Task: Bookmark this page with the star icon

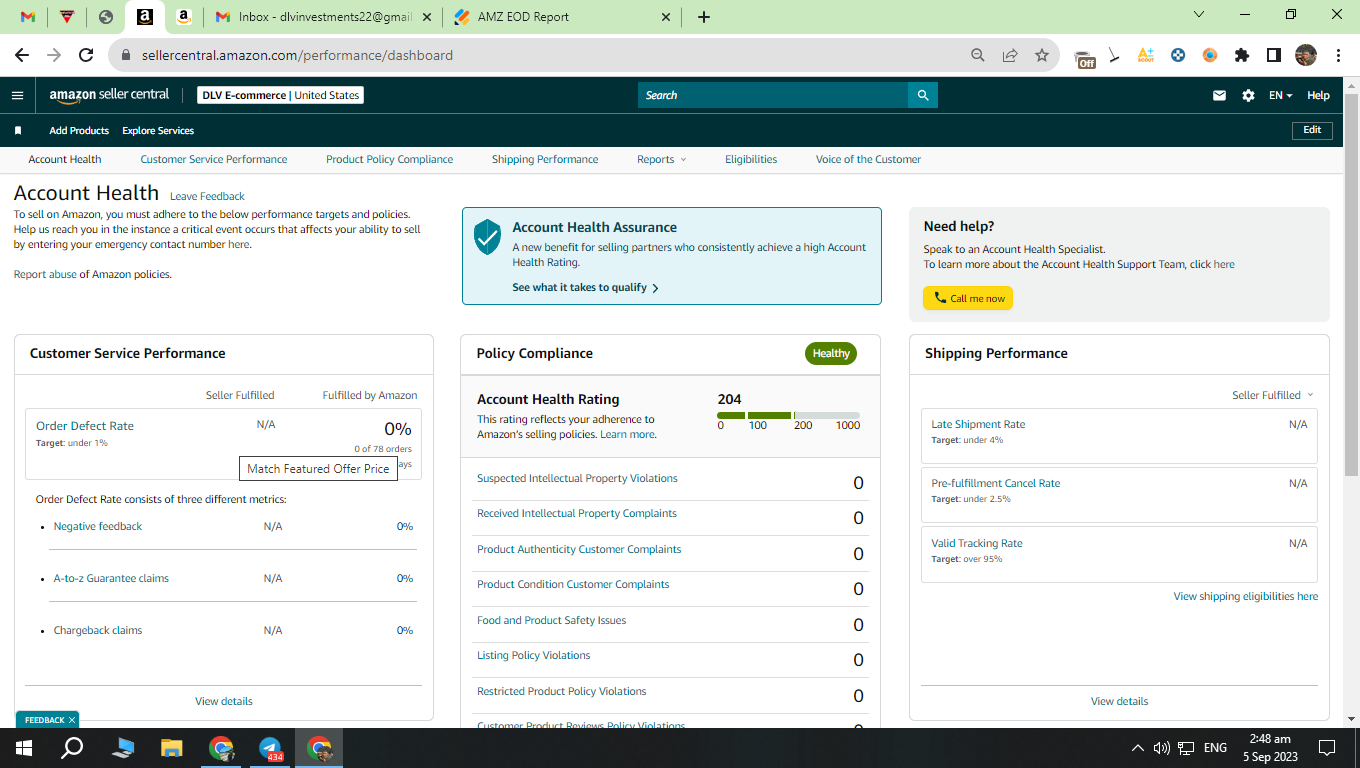Action: tap(1042, 55)
